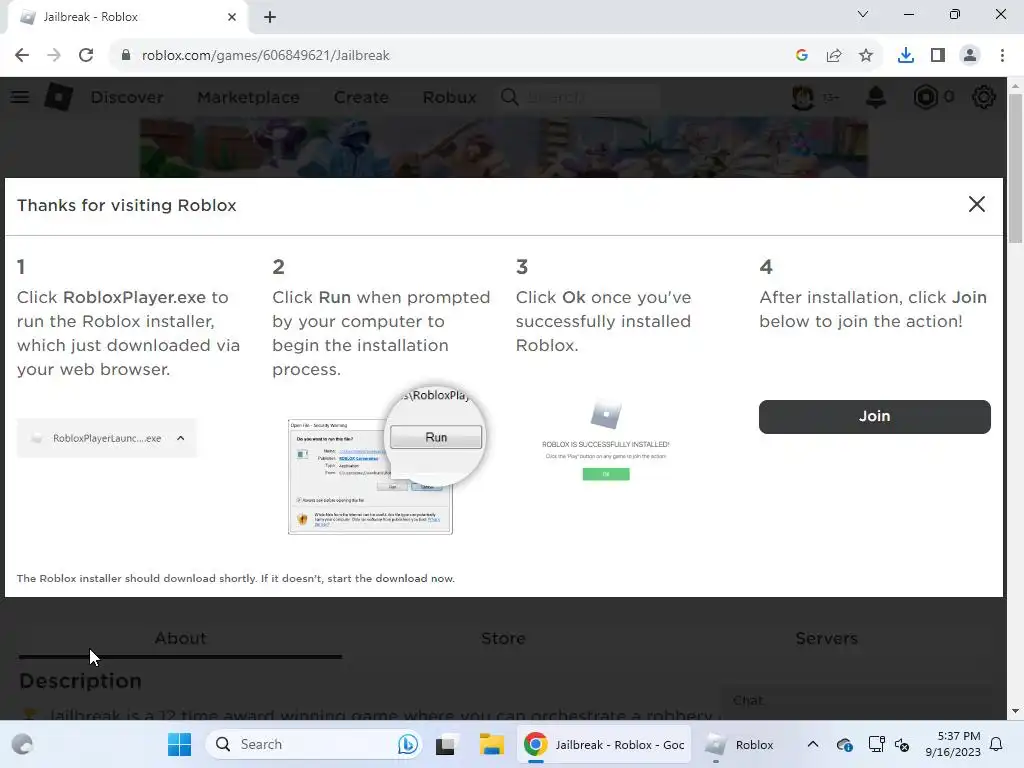Reload the Jailbreak page

(x=86, y=56)
